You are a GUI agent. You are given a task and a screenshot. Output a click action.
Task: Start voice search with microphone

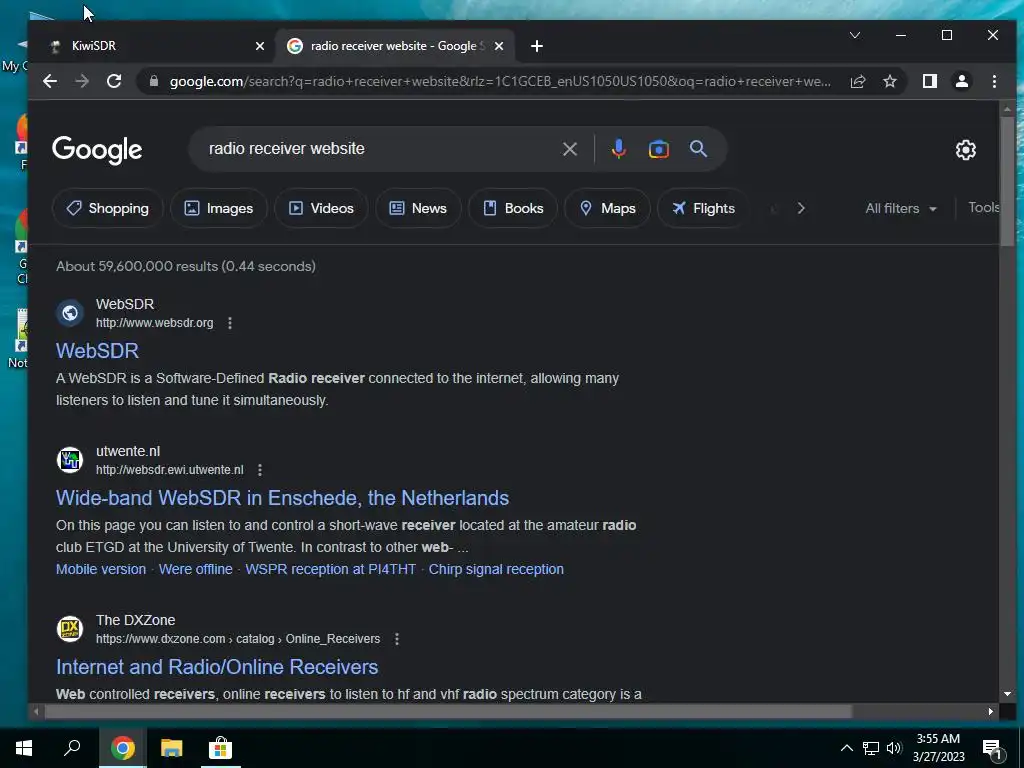click(618, 149)
